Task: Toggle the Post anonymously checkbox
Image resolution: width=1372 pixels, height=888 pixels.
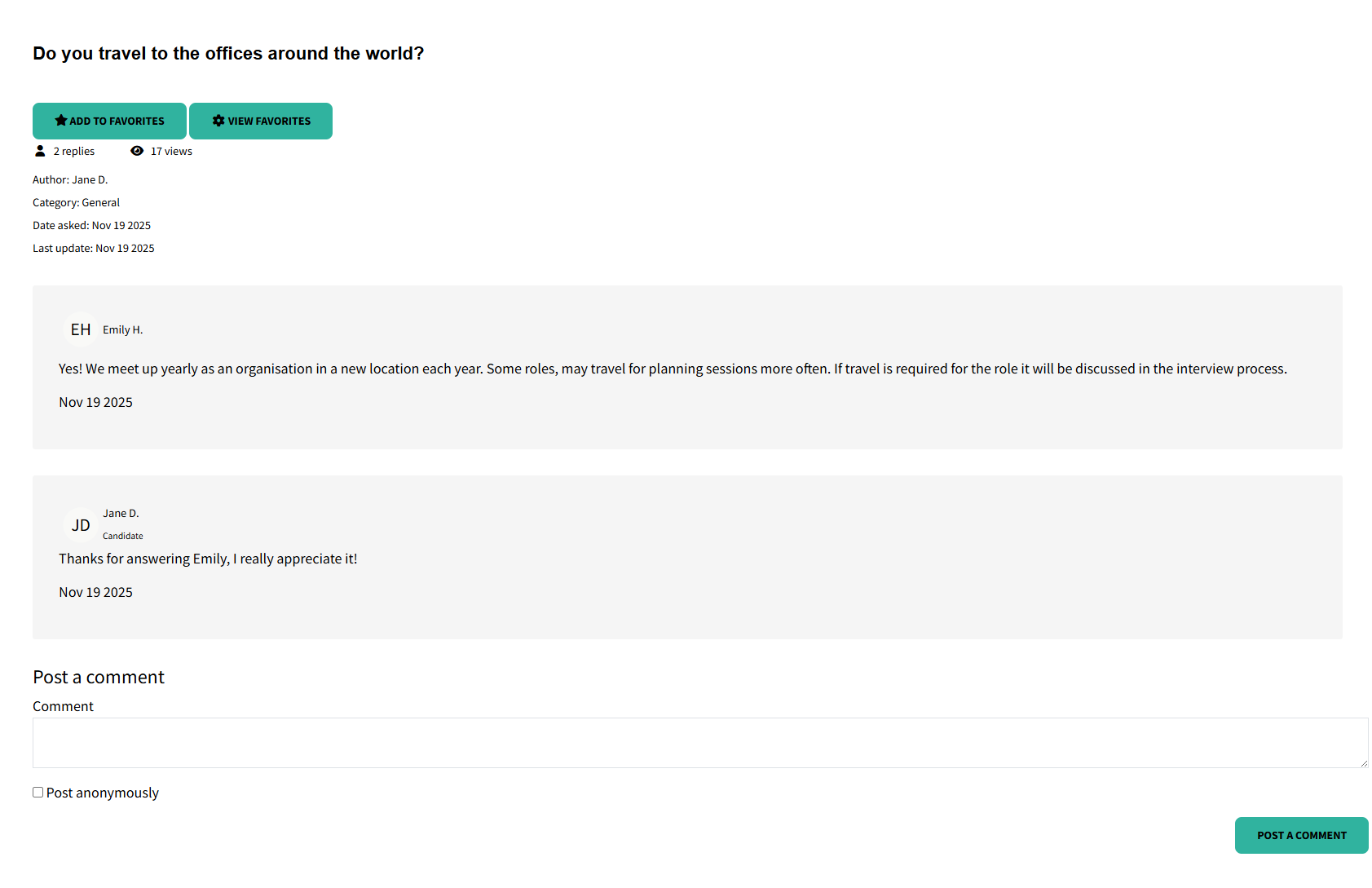Action: coord(37,791)
